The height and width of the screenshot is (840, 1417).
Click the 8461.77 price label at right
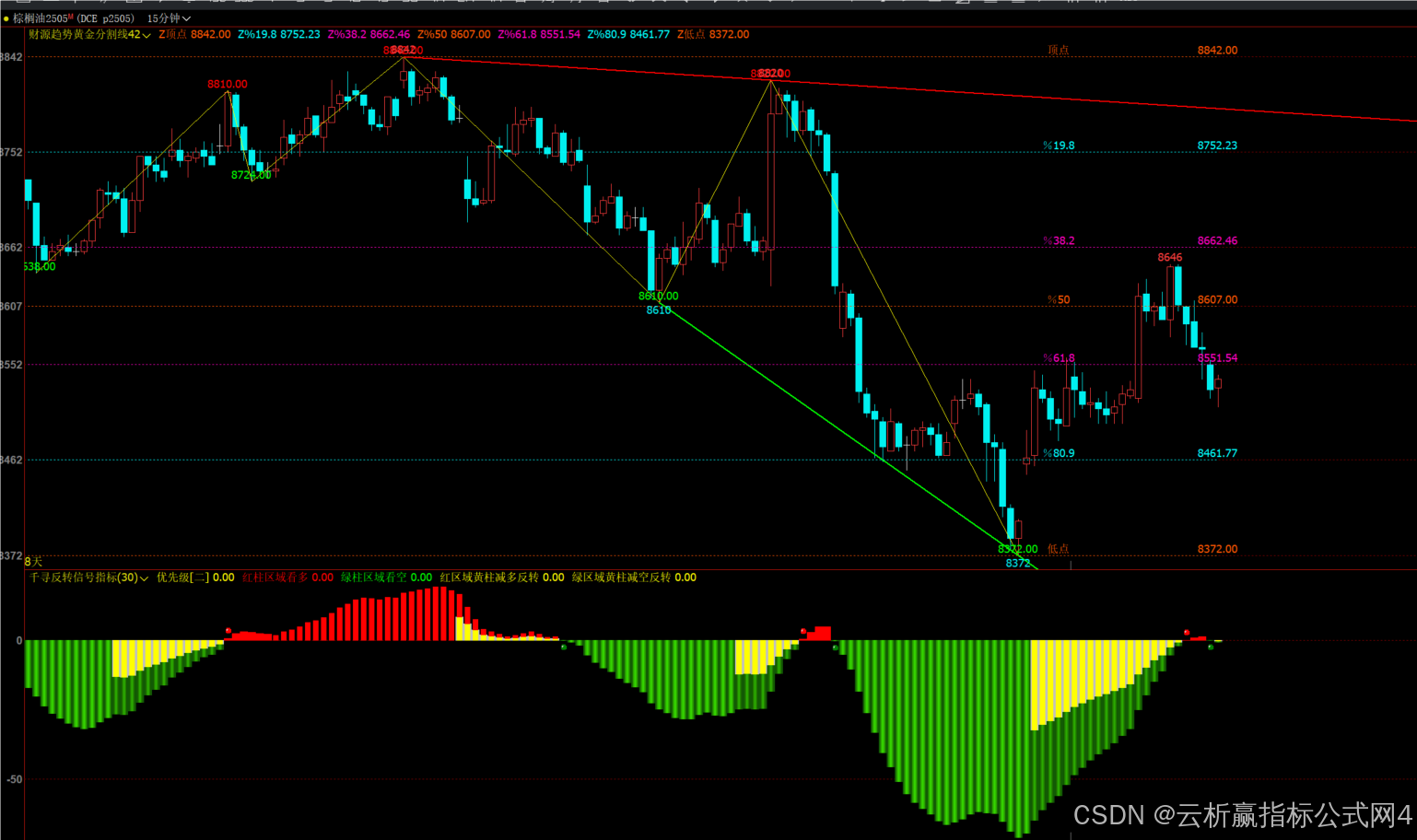pyautogui.click(x=1217, y=453)
